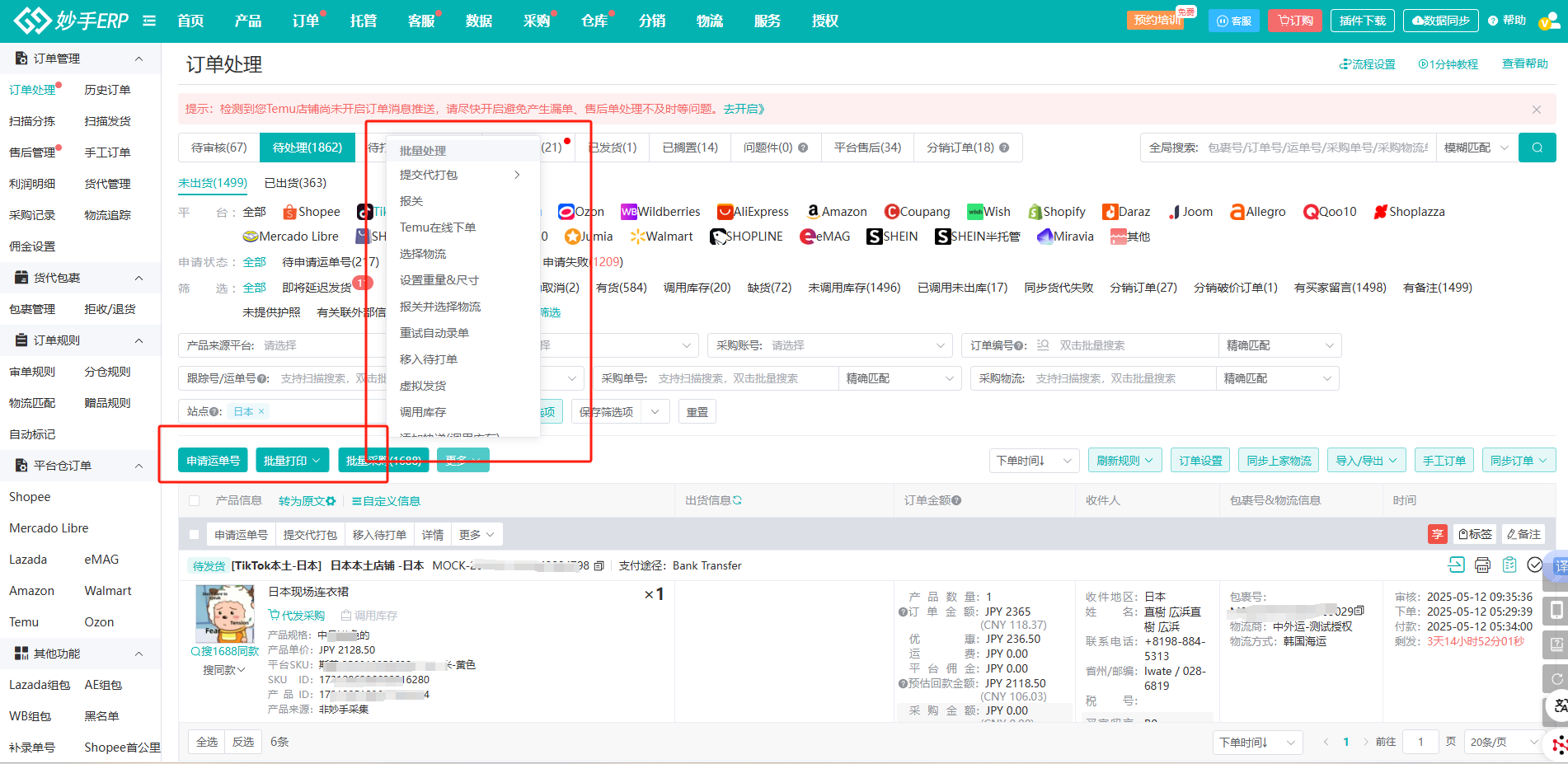Viewport: 1568px width, 764px height.
Task: Click the circled checkmark icon on the order row
Action: tap(1534, 565)
